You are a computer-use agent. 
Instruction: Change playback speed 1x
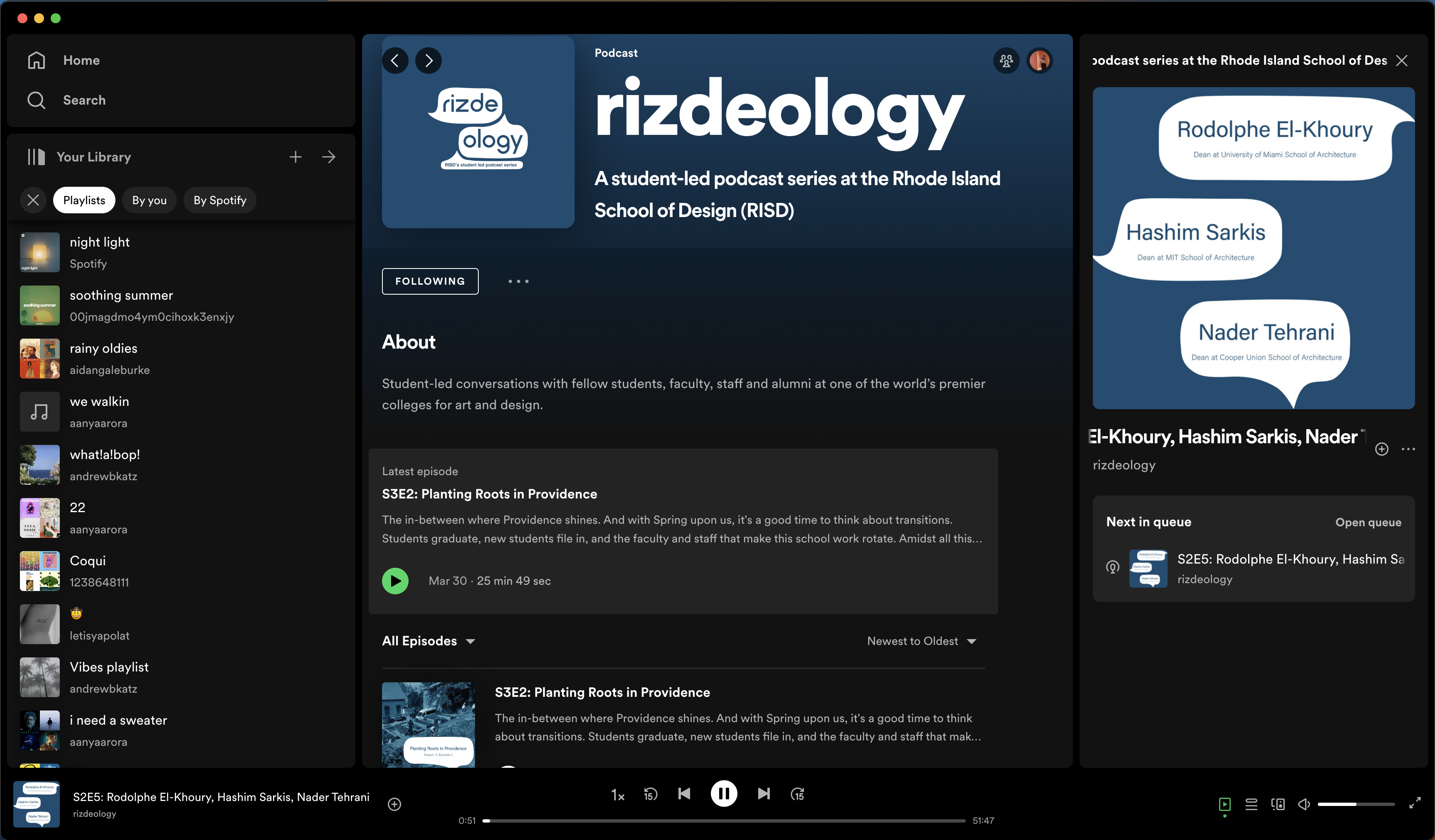tap(618, 795)
